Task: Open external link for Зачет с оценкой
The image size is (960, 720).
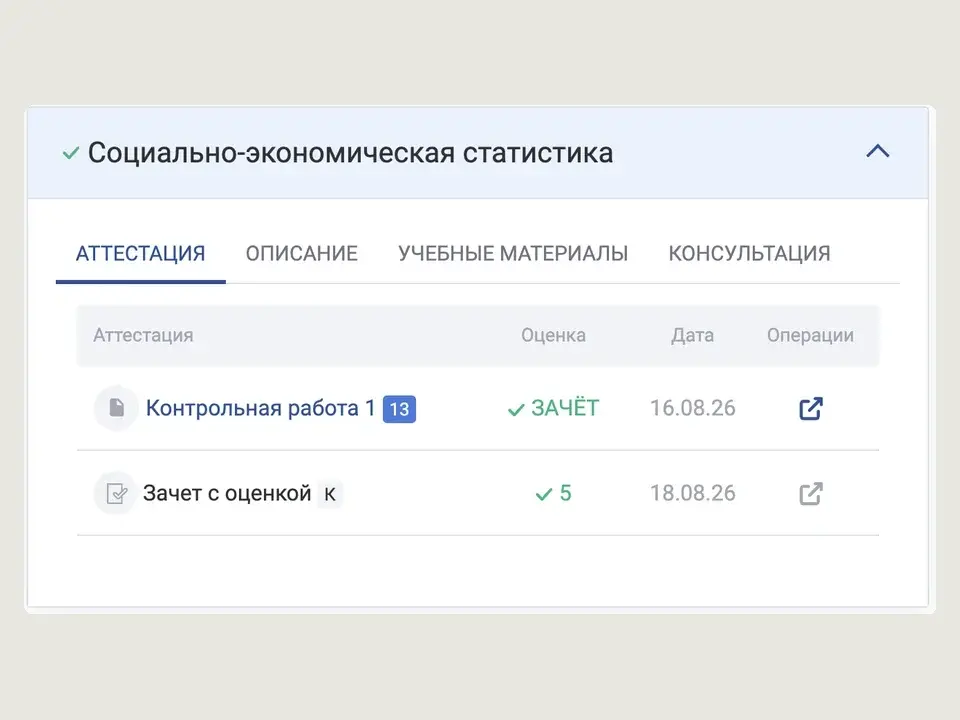Action: pyautogui.click(x=811, y=493)
